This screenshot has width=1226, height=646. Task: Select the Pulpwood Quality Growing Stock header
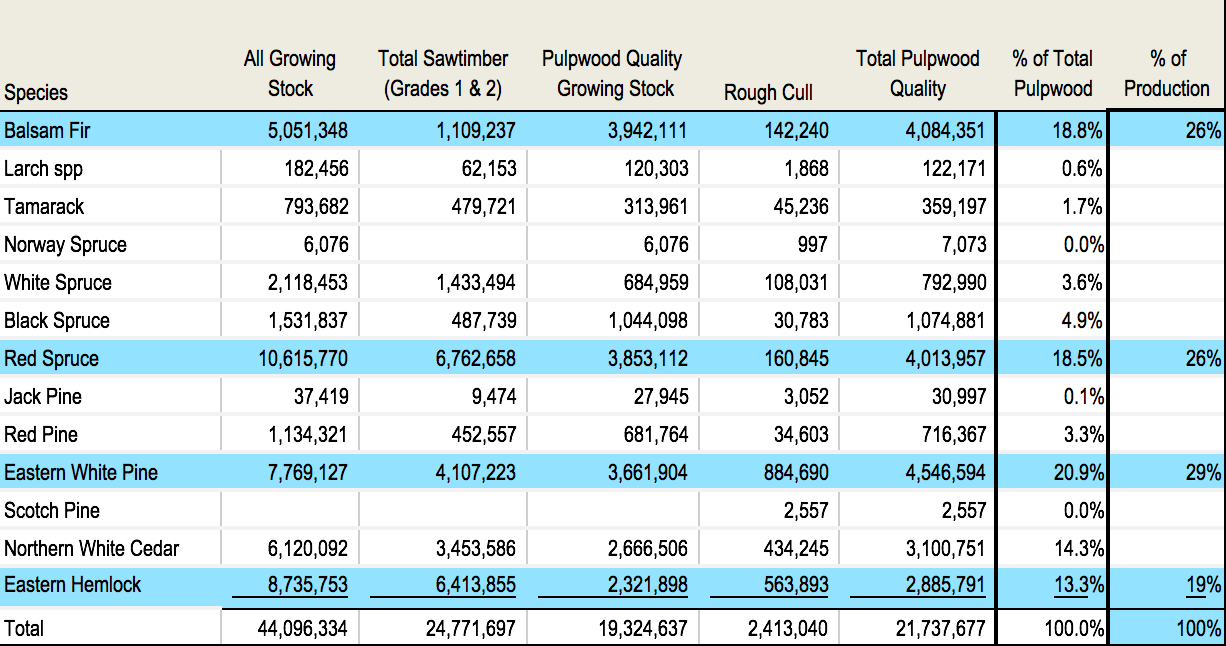click(x=613, y=74)
